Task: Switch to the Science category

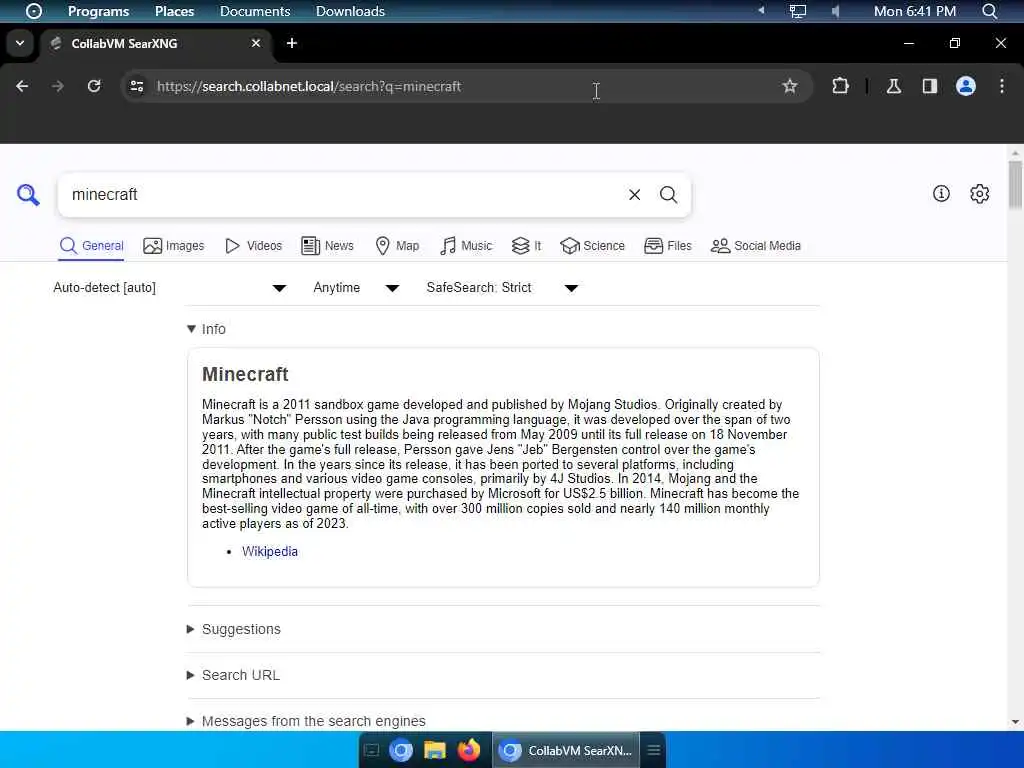Action: click(592, 246)
